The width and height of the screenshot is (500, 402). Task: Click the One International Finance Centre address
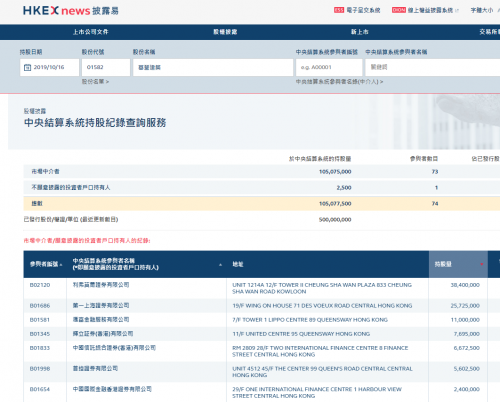(x=317, y=393)
